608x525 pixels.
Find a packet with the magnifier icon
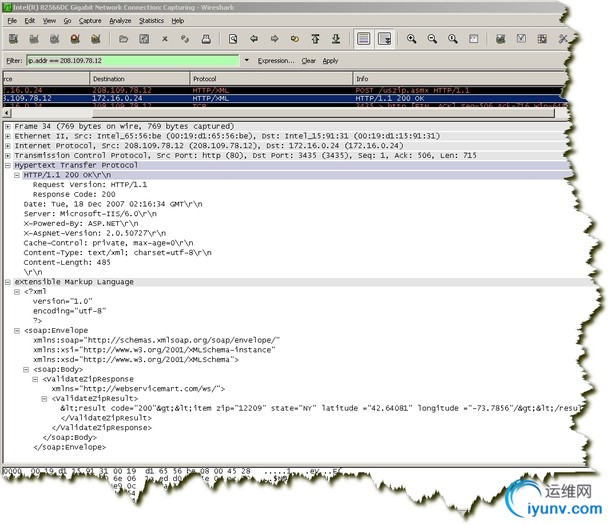[x=233, y=39]
